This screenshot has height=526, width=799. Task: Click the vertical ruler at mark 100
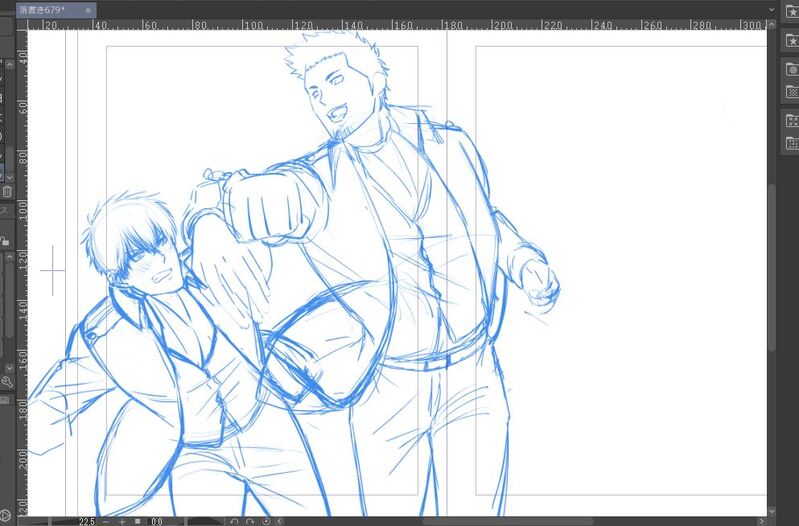coord(22,209)
